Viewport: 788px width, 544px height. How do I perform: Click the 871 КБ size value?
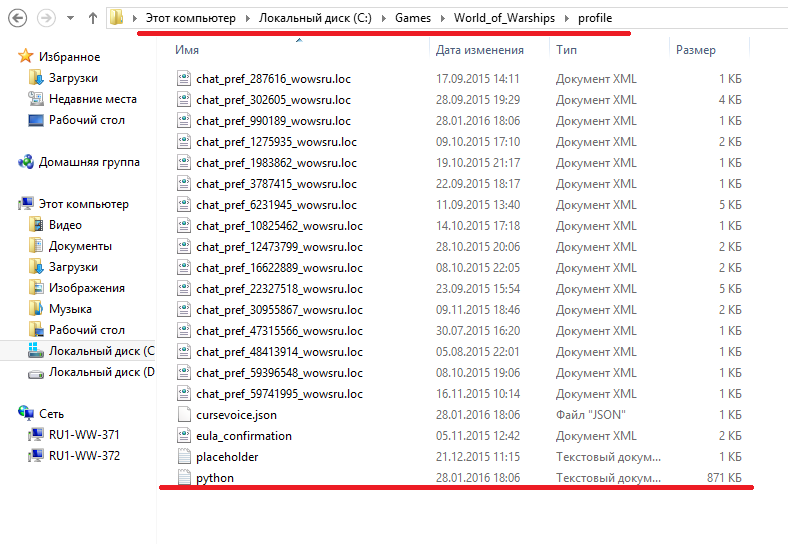[724, 478]
